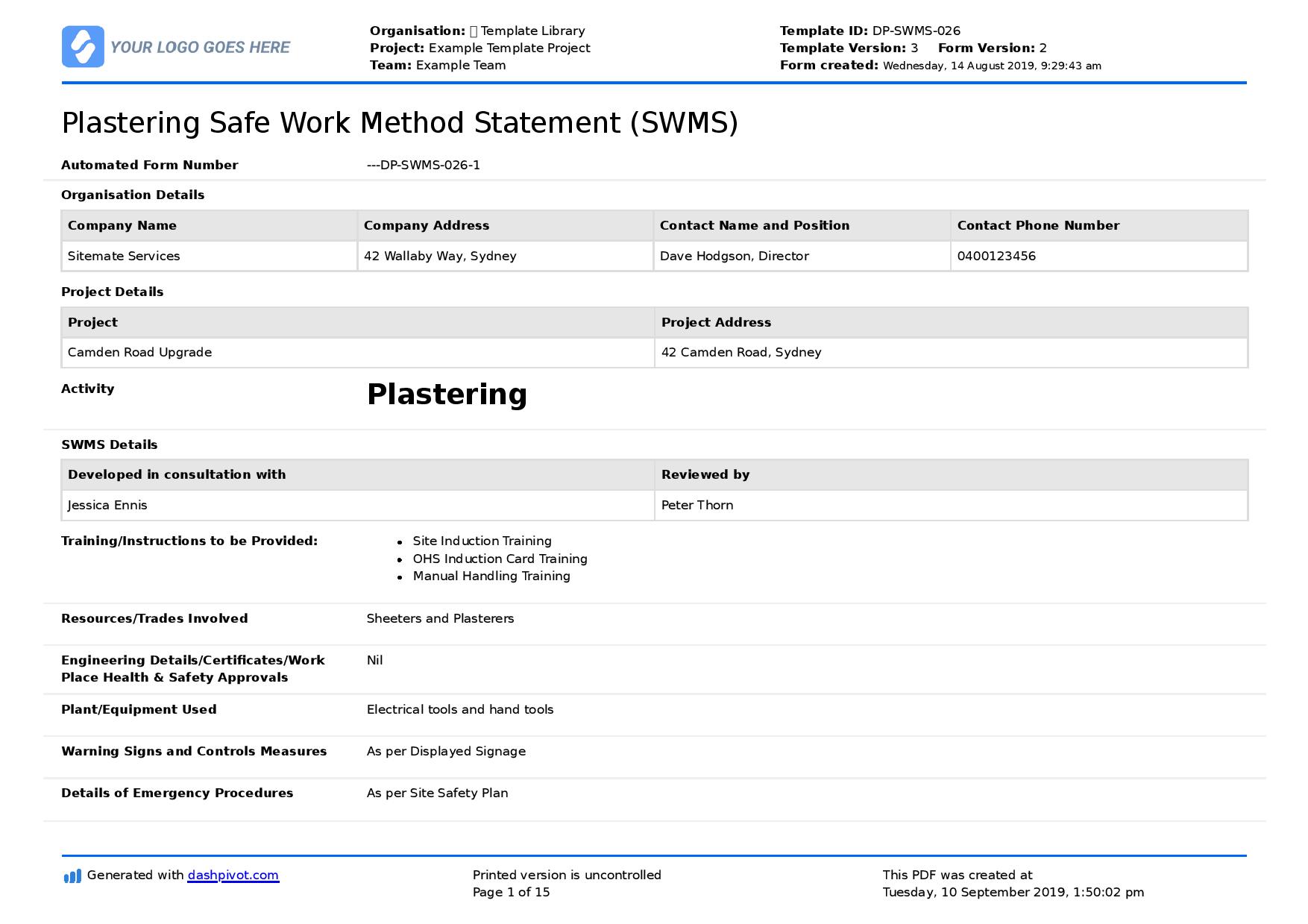Click the Sitemate Services cell
Viewport: 1308px width, 924px height.
123,256
